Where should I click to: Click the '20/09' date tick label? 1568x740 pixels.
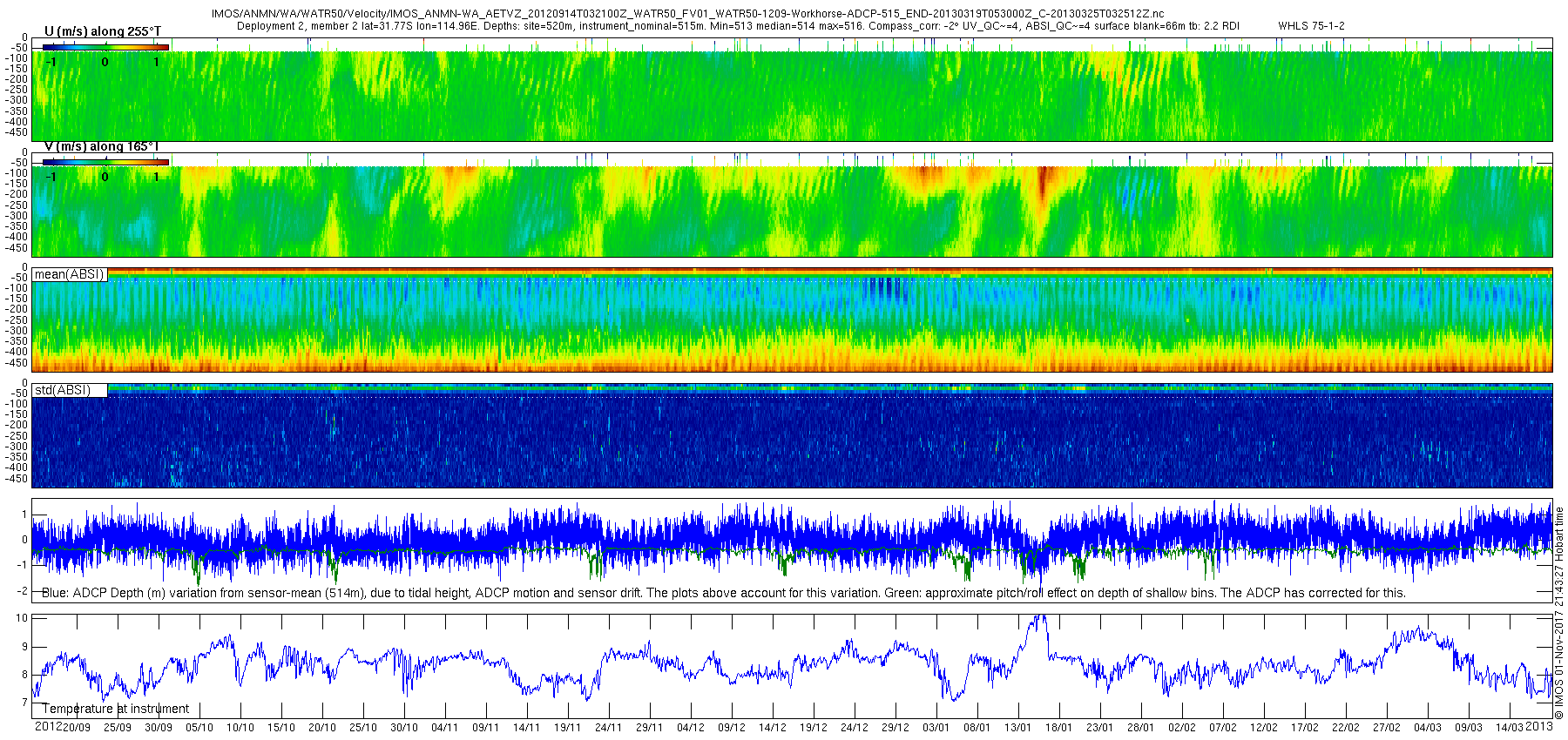pyautogui.click(x=77, y=728)
